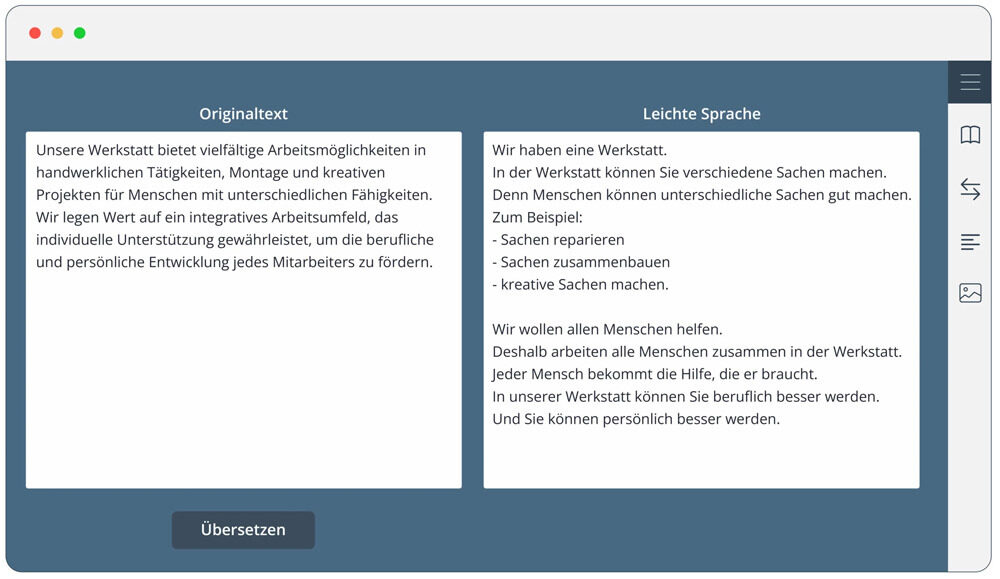The image size is (1000, 579).
Task: Click the line "Zum Beispiel:"
Action: (538, 217)
